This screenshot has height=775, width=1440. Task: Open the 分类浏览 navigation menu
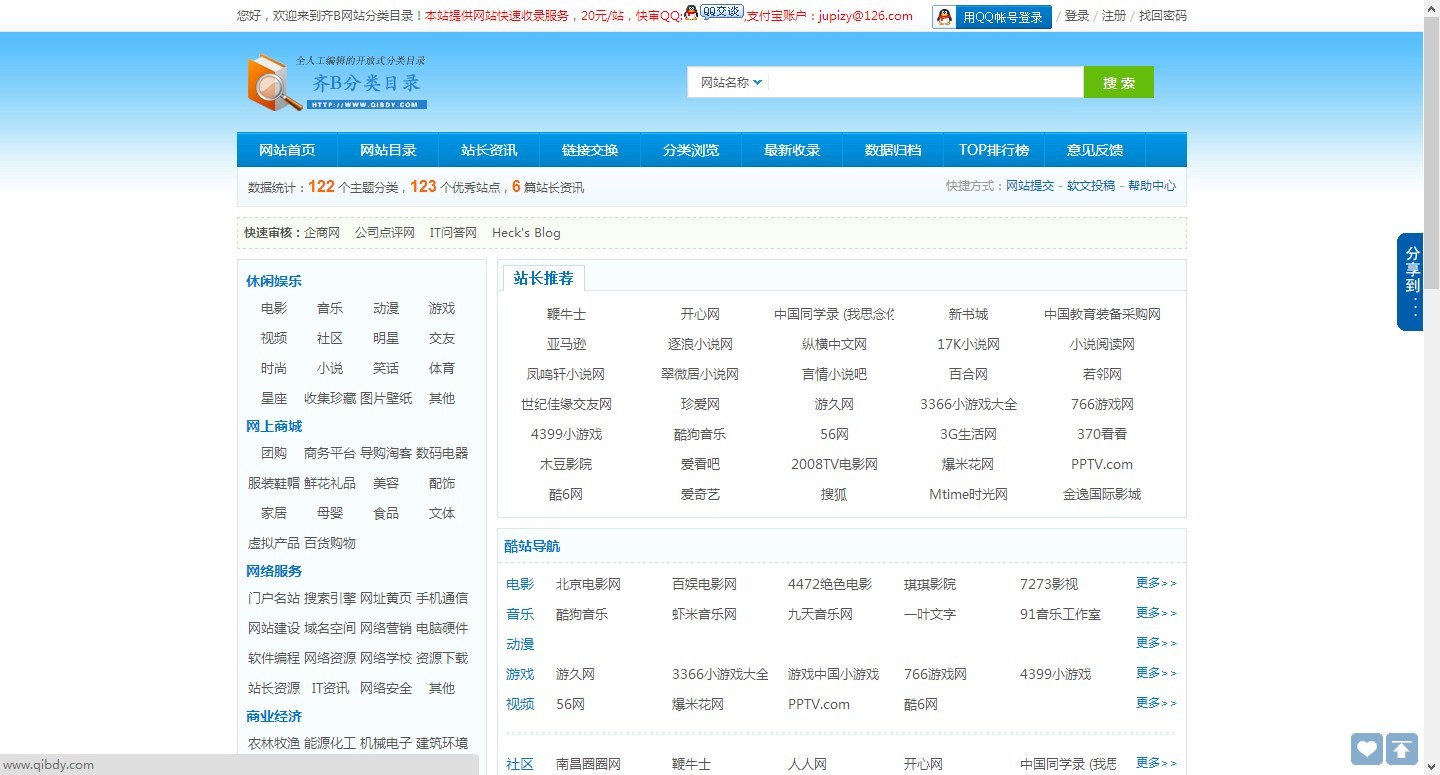[x=690, y=150]
